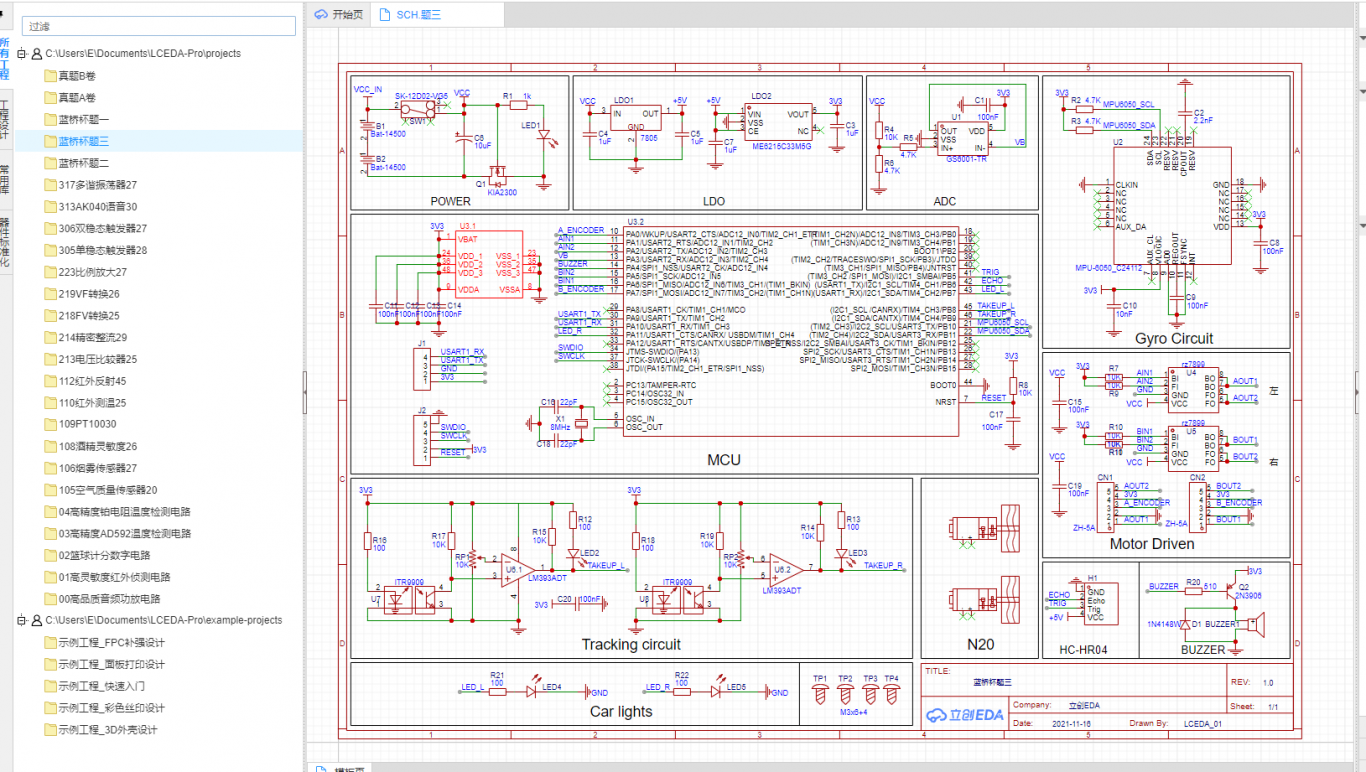The height and width of the screenshot is (772, 1366).
Task: Click the folder icon of 示例工程_3D外壳设计
Action: [50, 729]
